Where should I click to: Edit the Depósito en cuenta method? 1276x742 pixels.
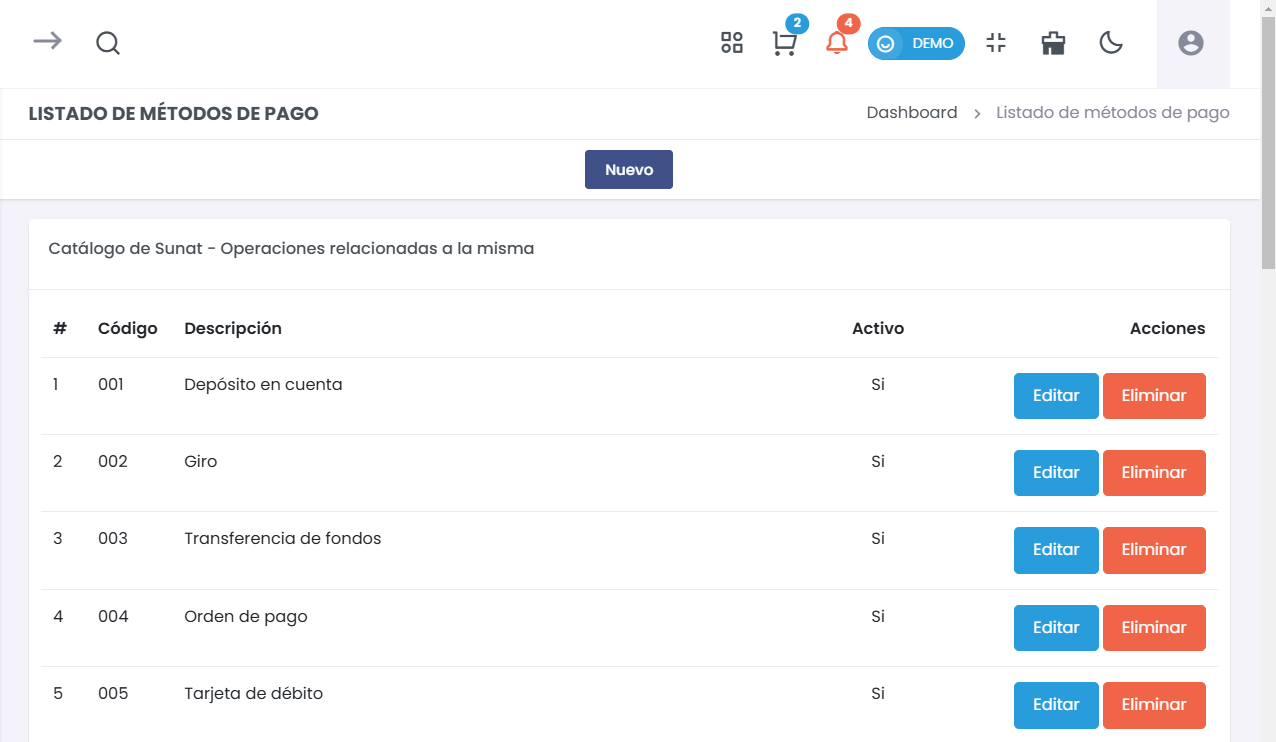click(1056, 395)
